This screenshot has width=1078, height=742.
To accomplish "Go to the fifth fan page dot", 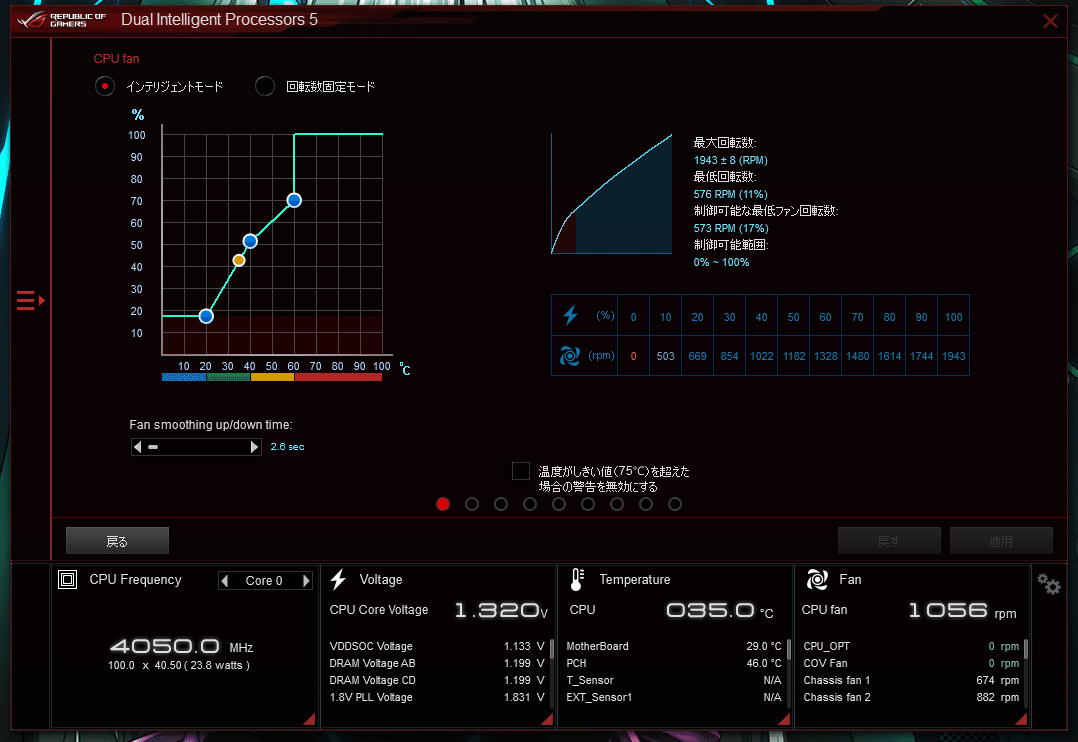I will click(559, 504).
